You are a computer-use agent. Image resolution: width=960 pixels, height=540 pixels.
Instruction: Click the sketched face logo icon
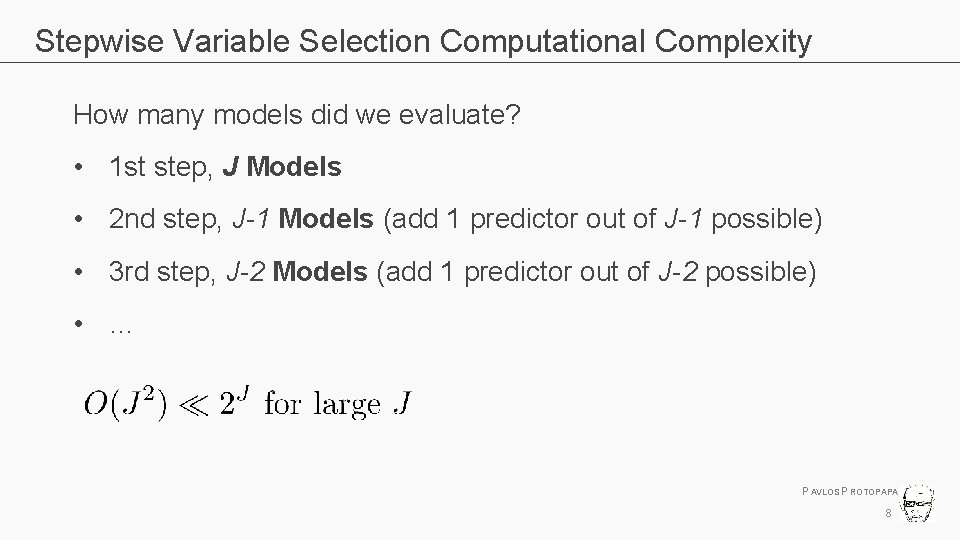click(917, 503)
